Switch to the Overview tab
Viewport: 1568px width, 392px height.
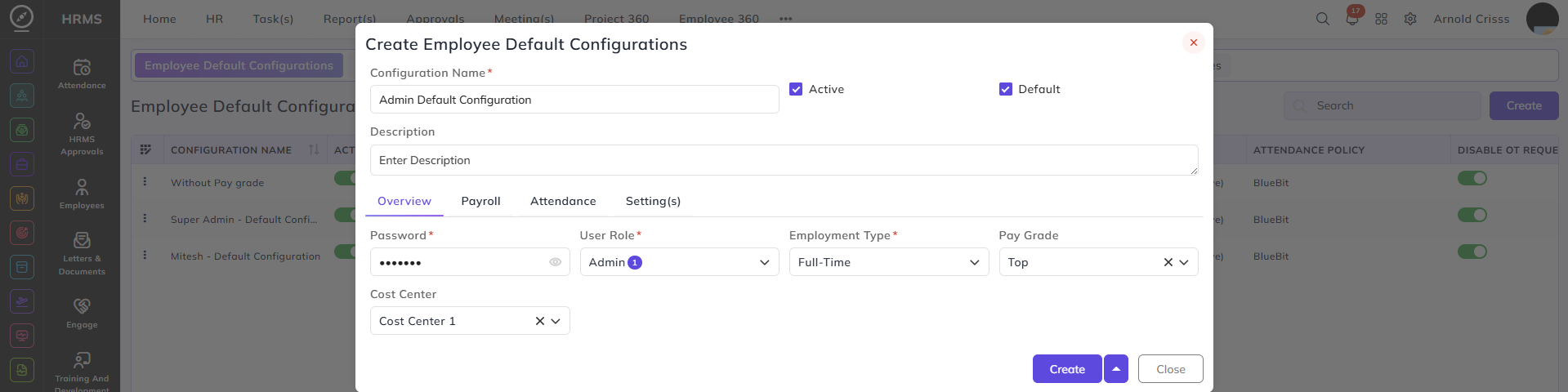[x=404, y=202]
